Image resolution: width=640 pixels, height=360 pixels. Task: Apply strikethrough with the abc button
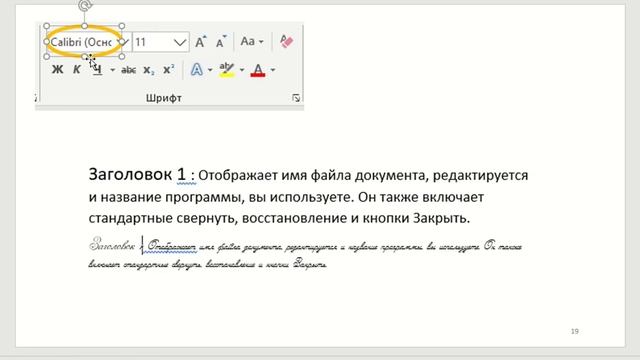coord(129,70)
